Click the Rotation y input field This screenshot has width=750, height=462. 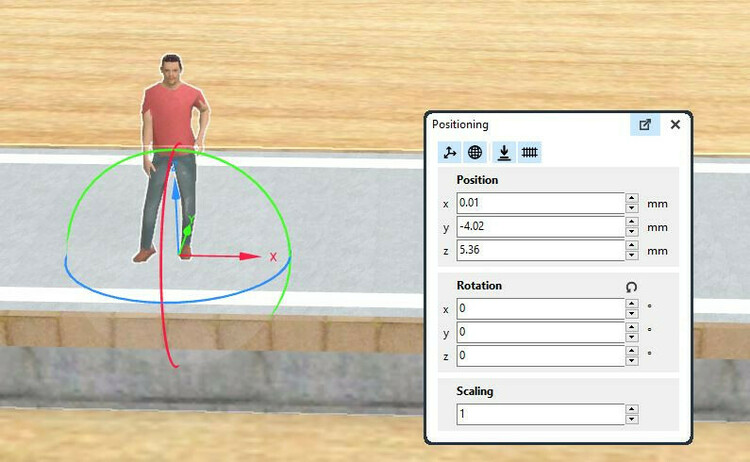540,332
